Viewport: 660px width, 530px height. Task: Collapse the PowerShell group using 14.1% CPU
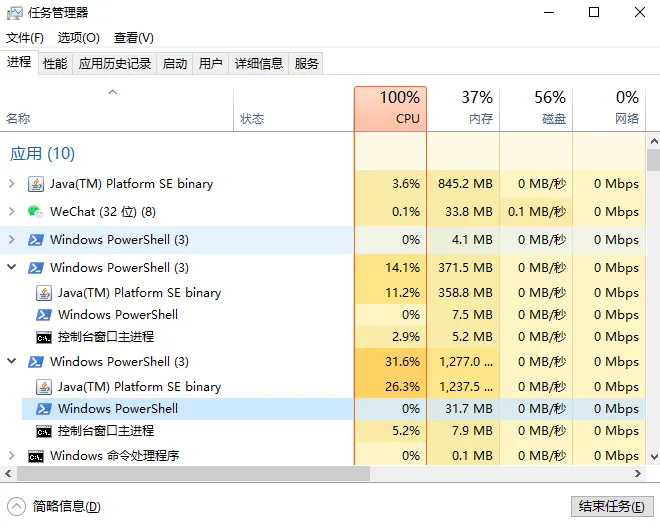pos(12,268)
